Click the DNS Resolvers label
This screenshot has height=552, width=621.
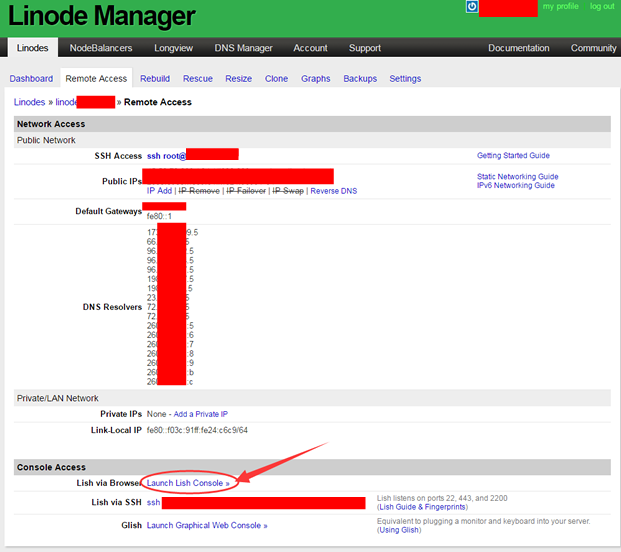[112, 307]
